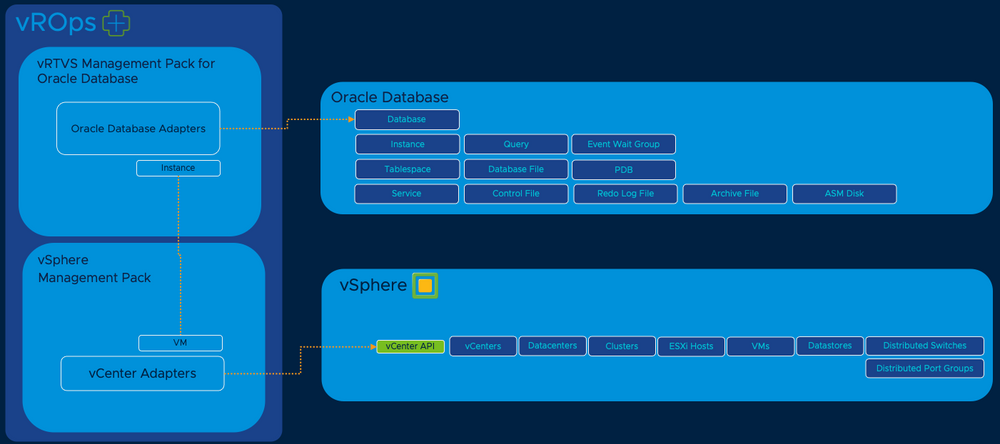Click the ESXi Hosts box
Viewport: 1000px width, 444px height.
tap(691, 346)
